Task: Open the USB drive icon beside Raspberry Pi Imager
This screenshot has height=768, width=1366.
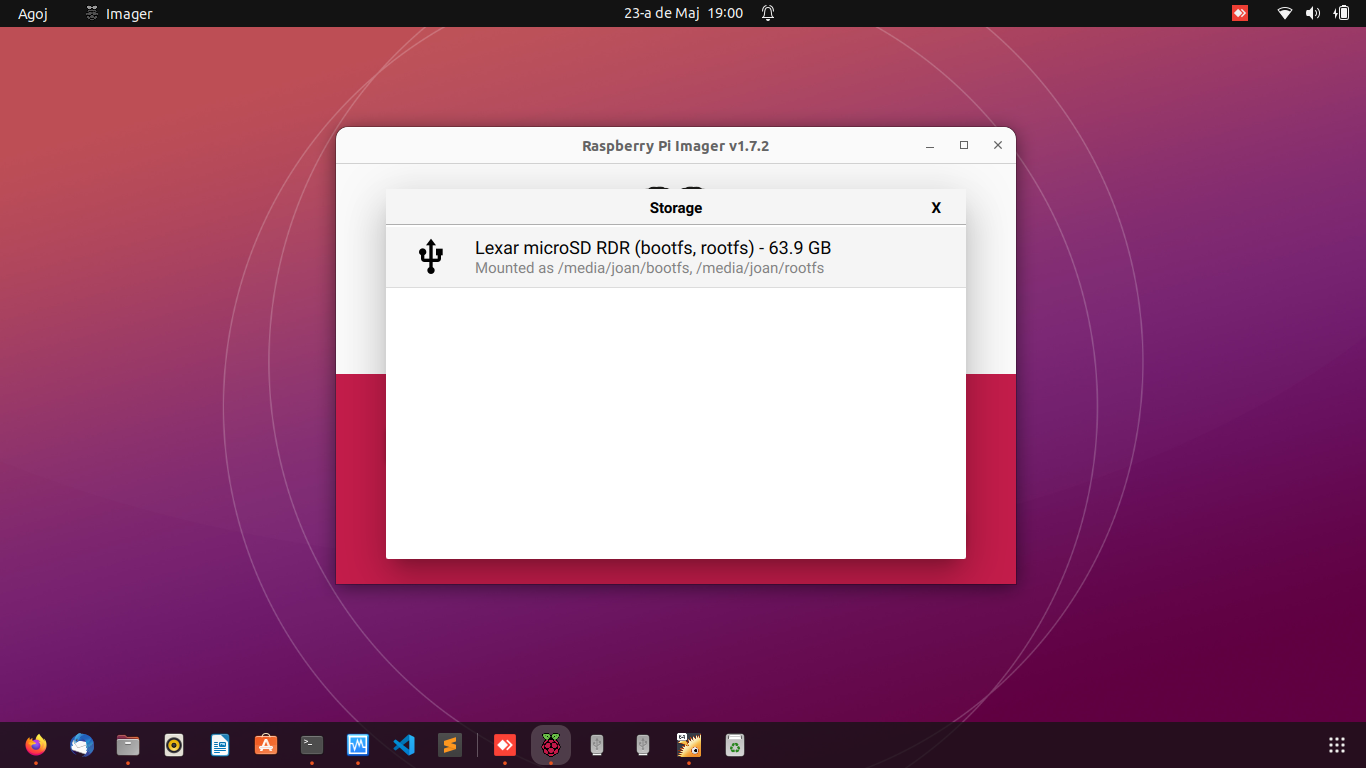Action: (x=597, y=745)
